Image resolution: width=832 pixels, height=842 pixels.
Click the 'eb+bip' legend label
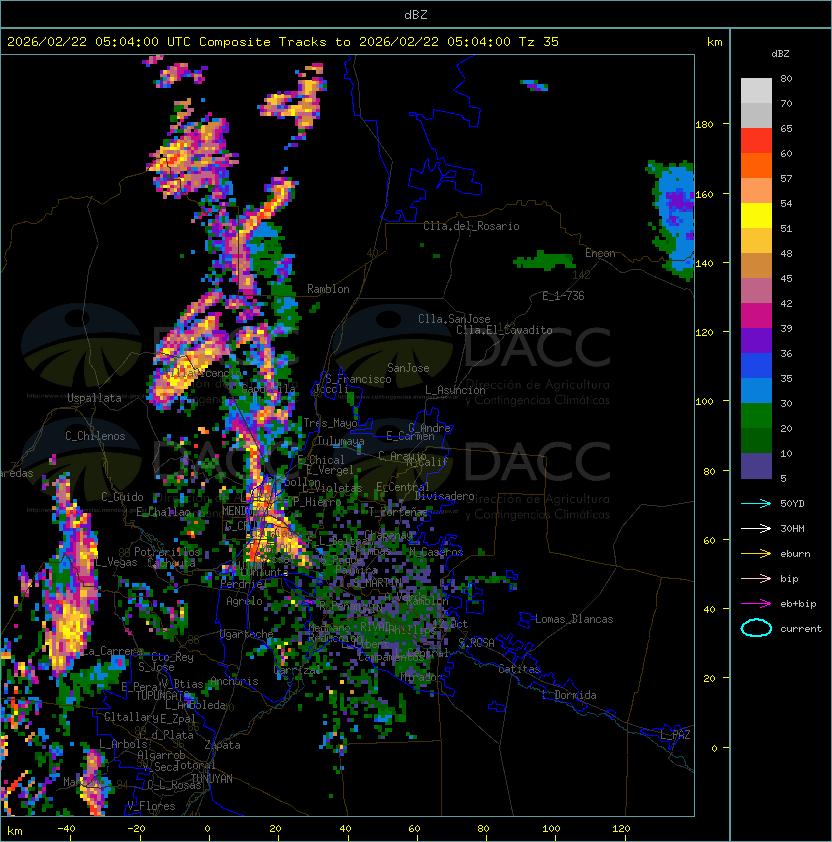point(798,604)
